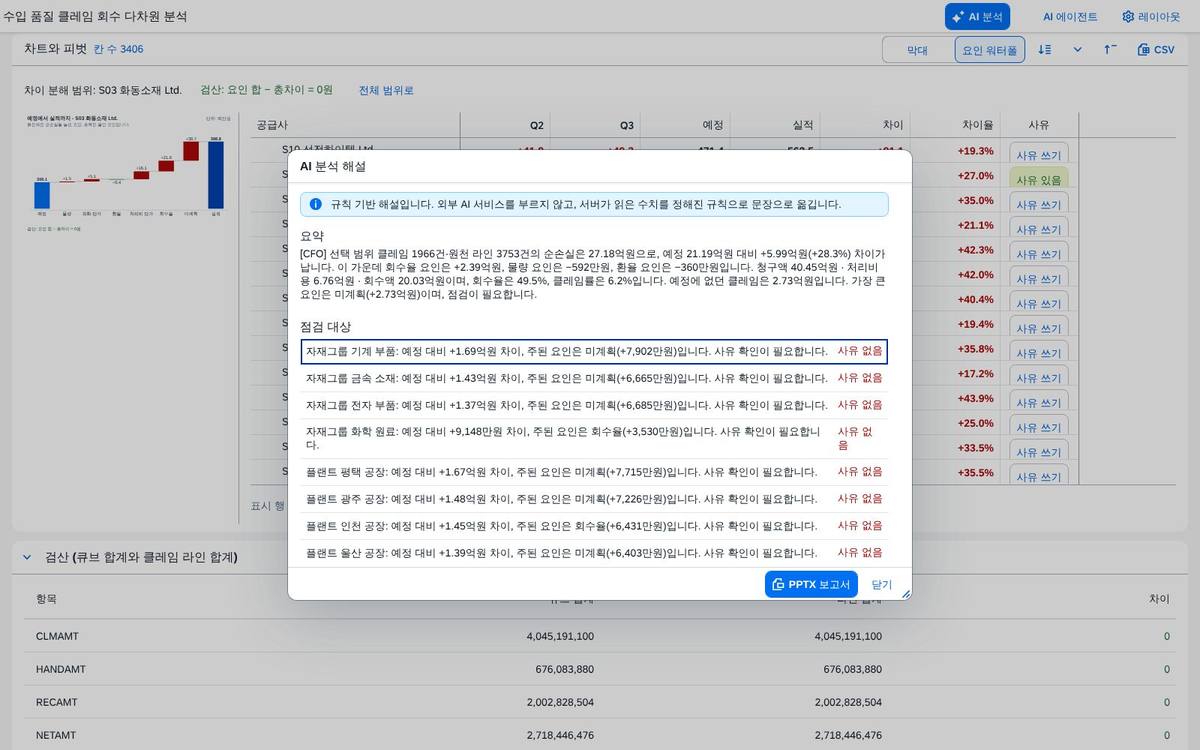Click 사유 쓰기 on the +19.4% row
Image resolution: width=1200 pixels, height=750 pixels.
[1039, 328]
